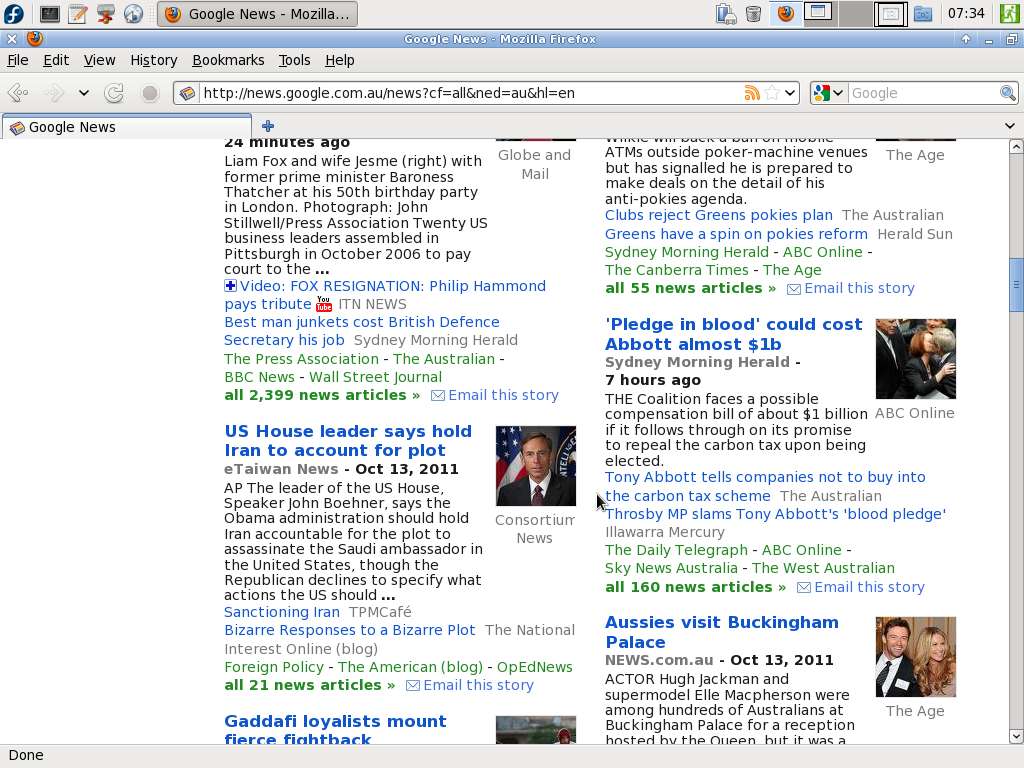Click 'all 160 news articles' link

point(696,587)
